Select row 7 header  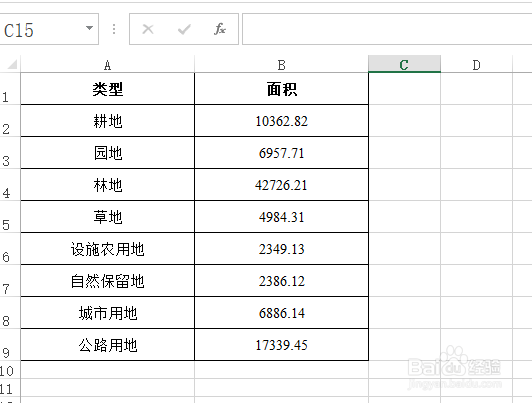[x=10, y=281]
